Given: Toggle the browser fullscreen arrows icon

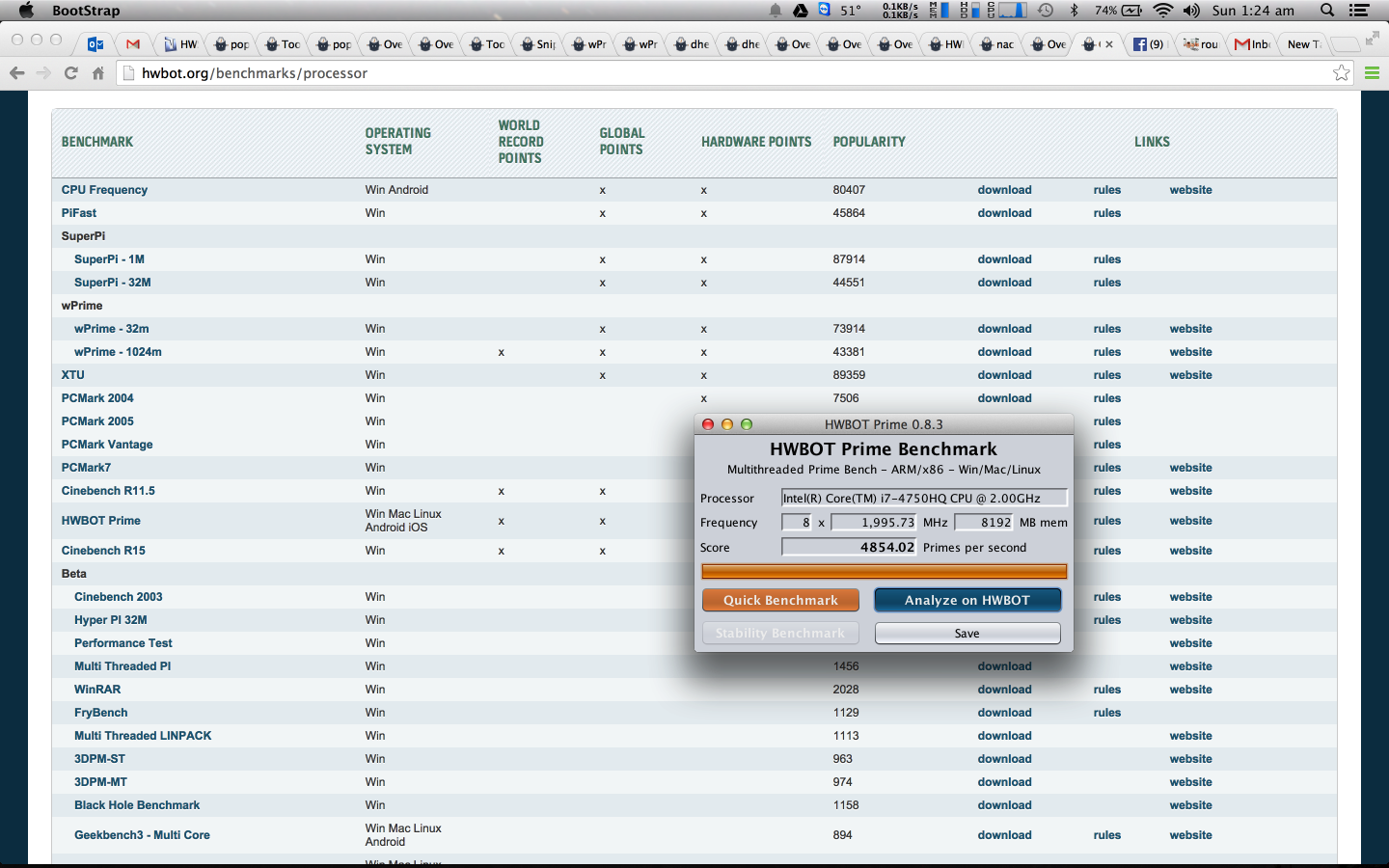Looking at the screenshot, I should click(x=1373, y=39).
